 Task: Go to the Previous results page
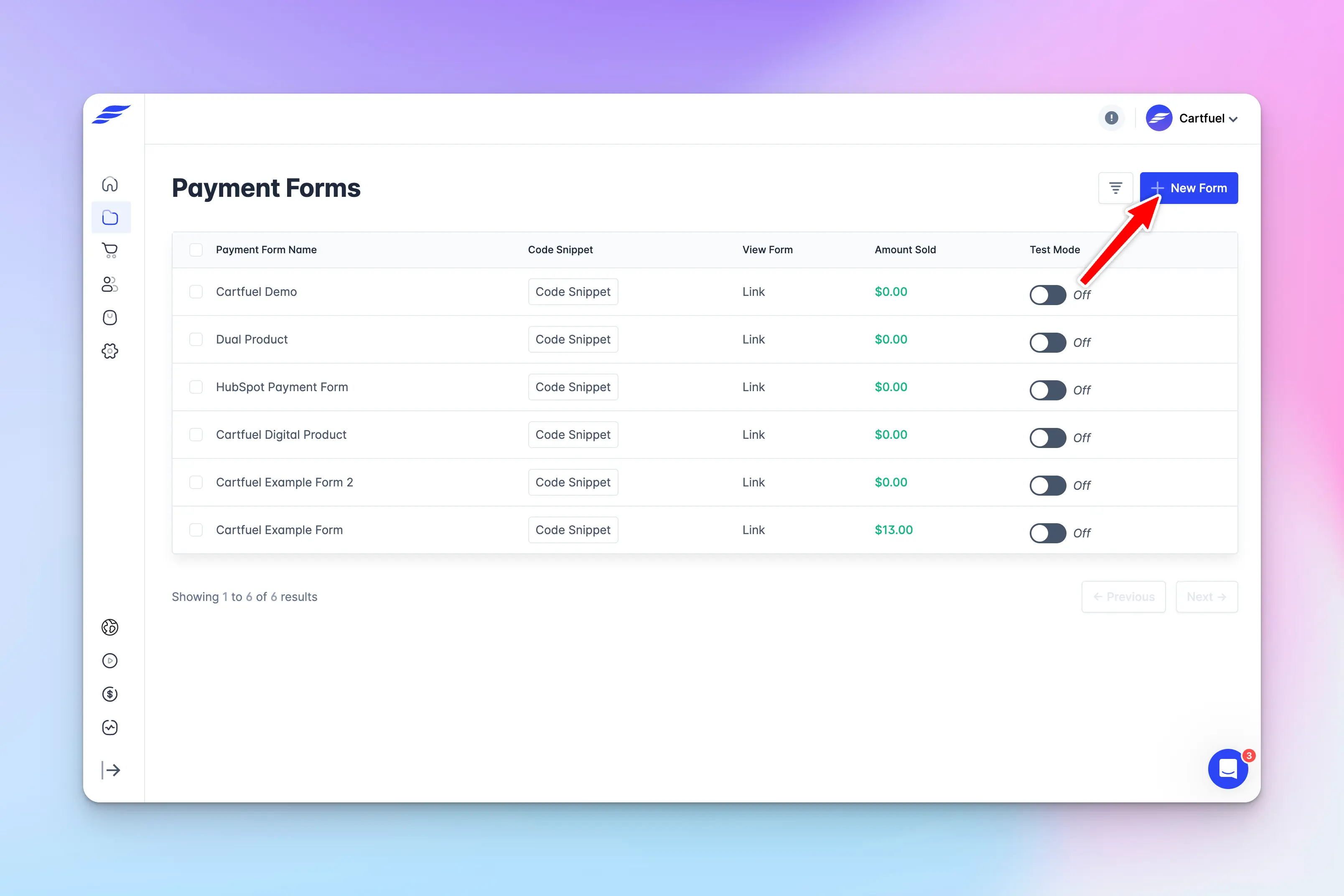(1123, 597)
